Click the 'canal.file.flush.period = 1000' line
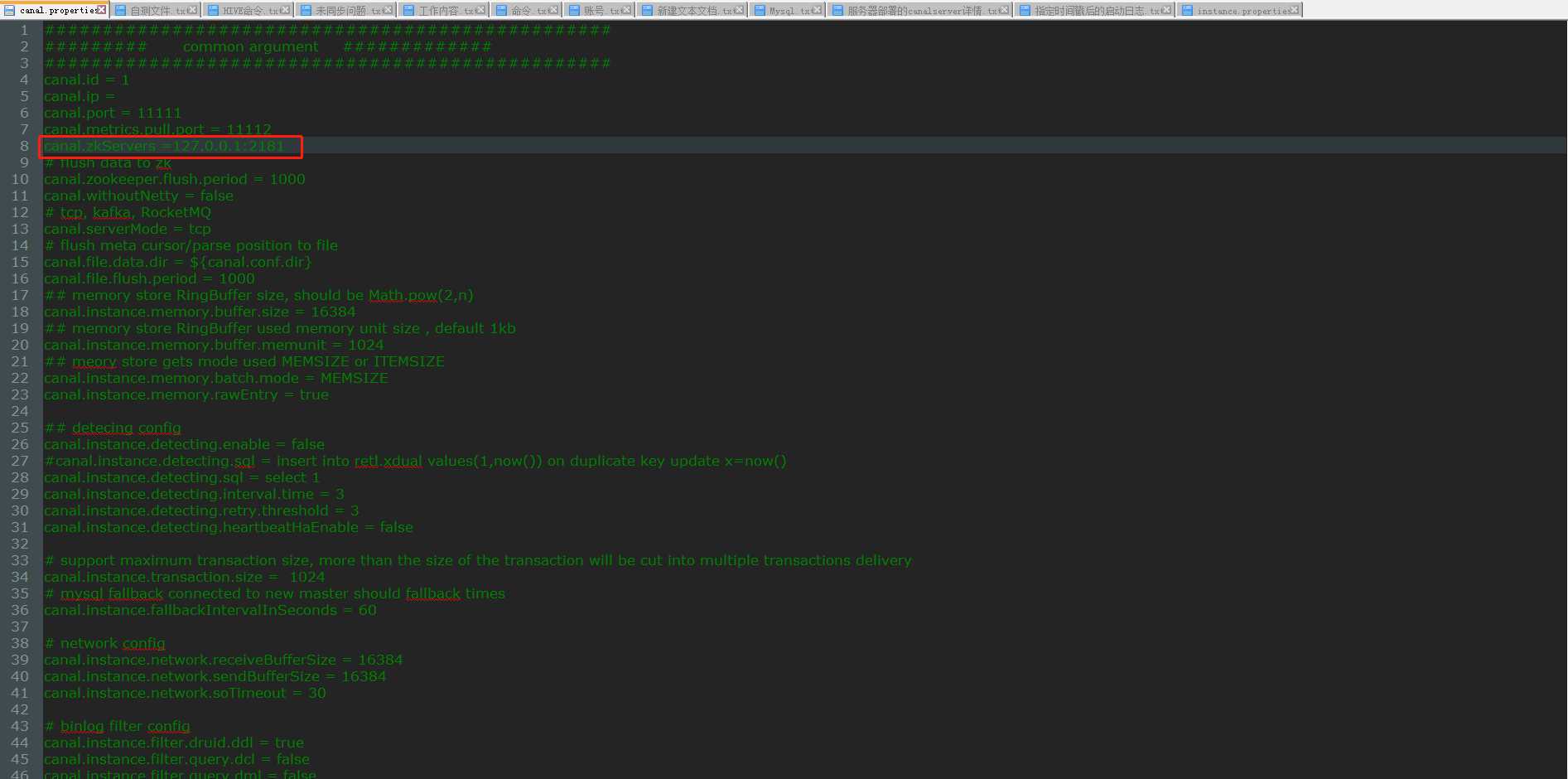 point(149,278)
